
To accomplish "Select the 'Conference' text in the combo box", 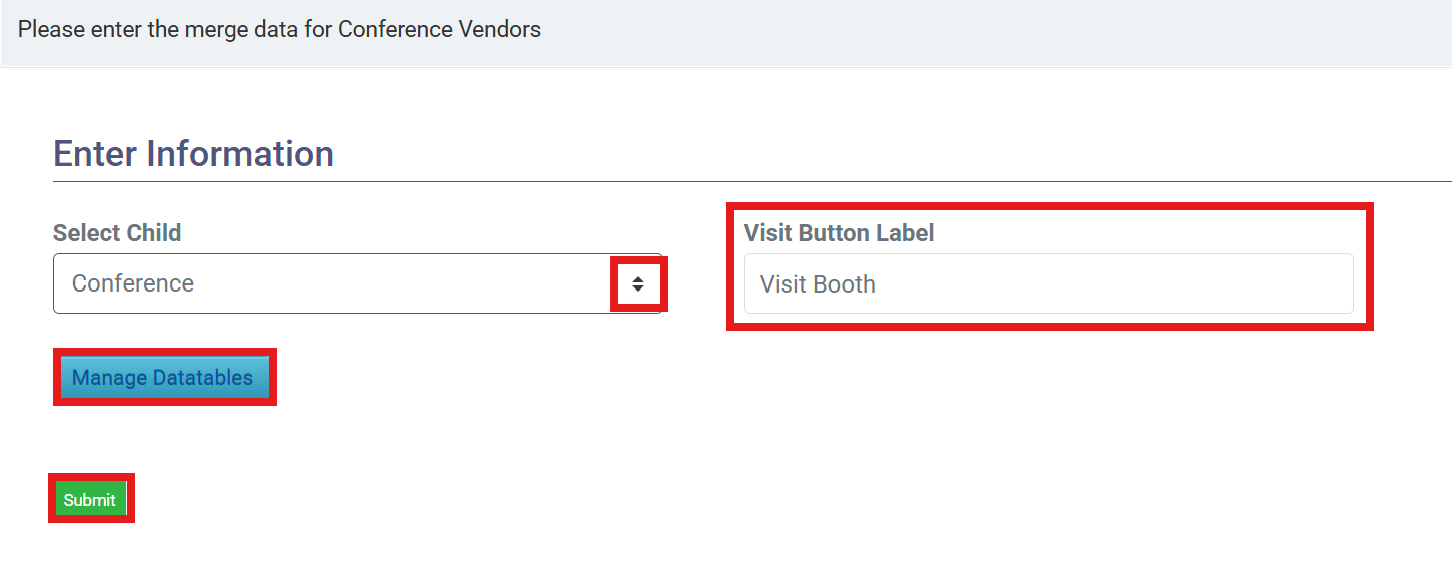I will pos(133,284).
